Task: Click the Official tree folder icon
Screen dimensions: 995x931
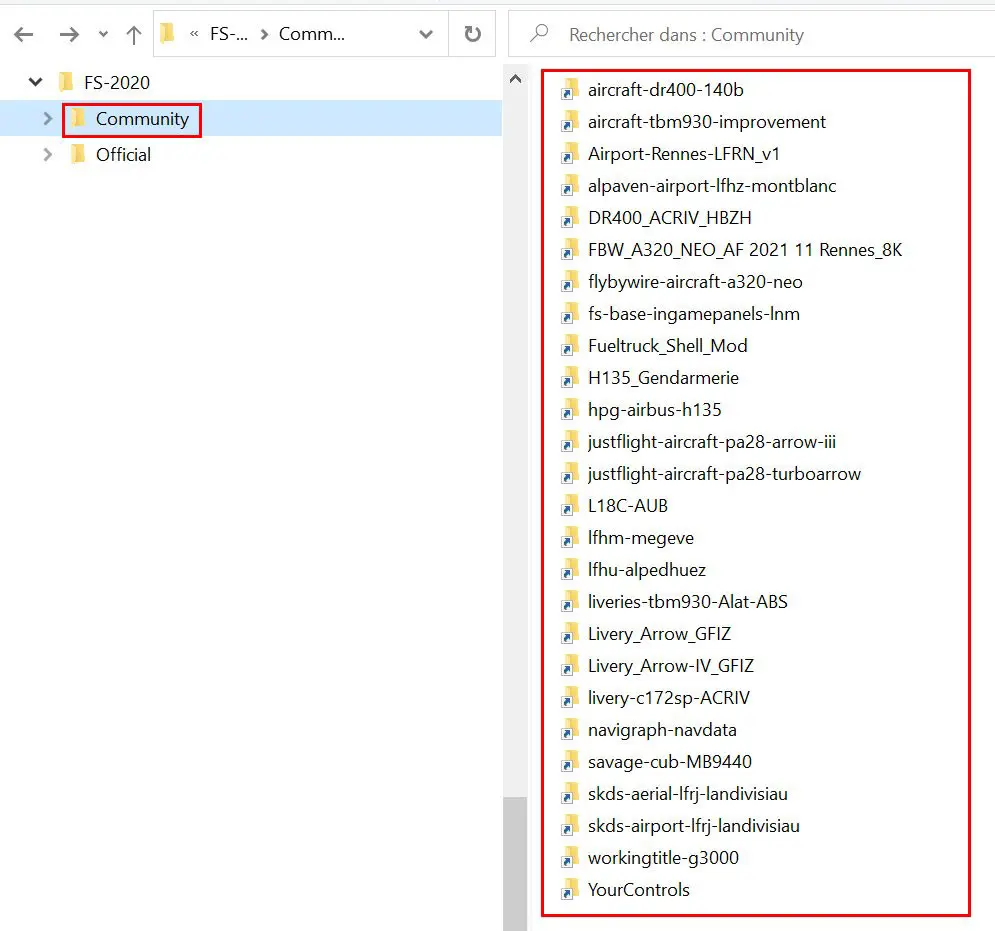Action: coord(77,153)
